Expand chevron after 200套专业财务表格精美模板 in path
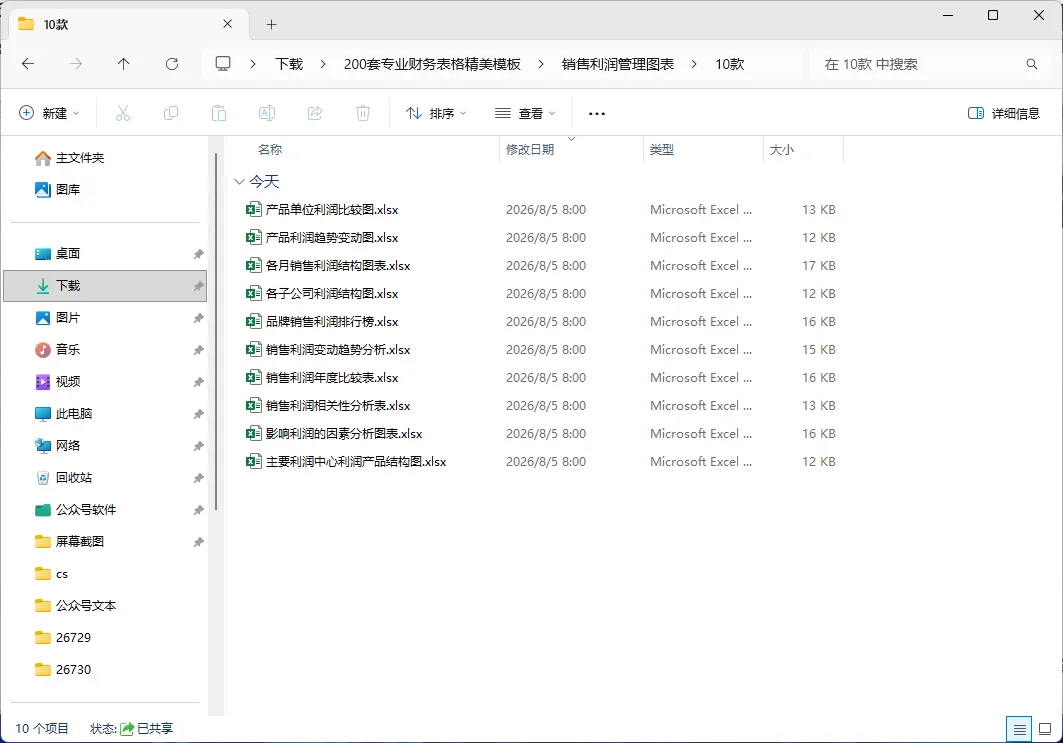The width and height of the screenshot is (1063, 743). 540,64
